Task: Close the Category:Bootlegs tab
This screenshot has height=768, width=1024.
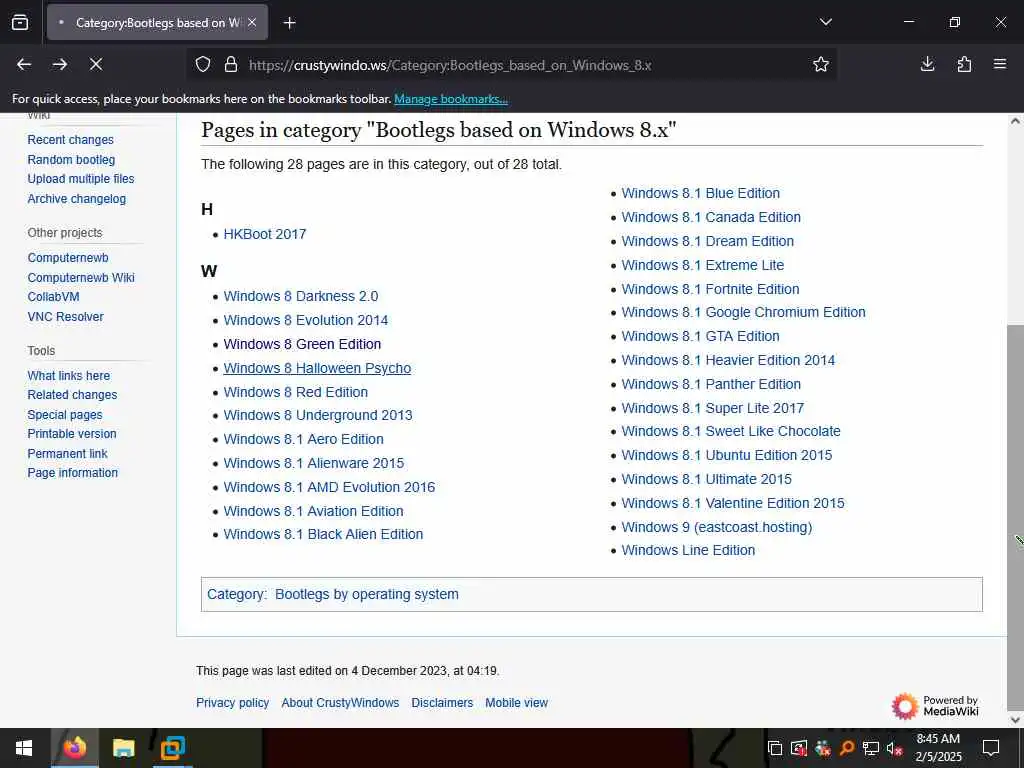Action: (252, 22)
